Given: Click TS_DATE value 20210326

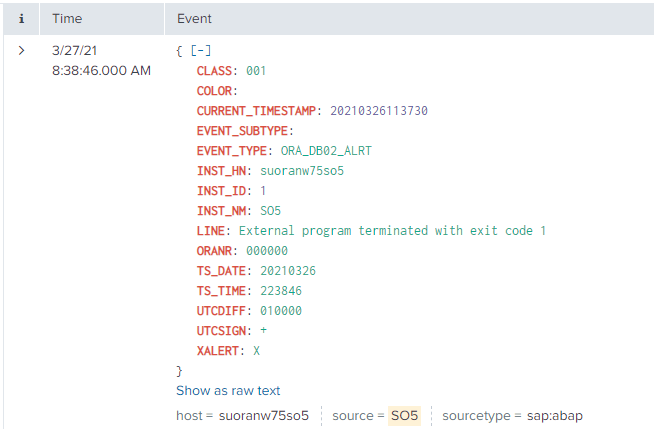Looking at the screenshot, I should tap(288, 271).
